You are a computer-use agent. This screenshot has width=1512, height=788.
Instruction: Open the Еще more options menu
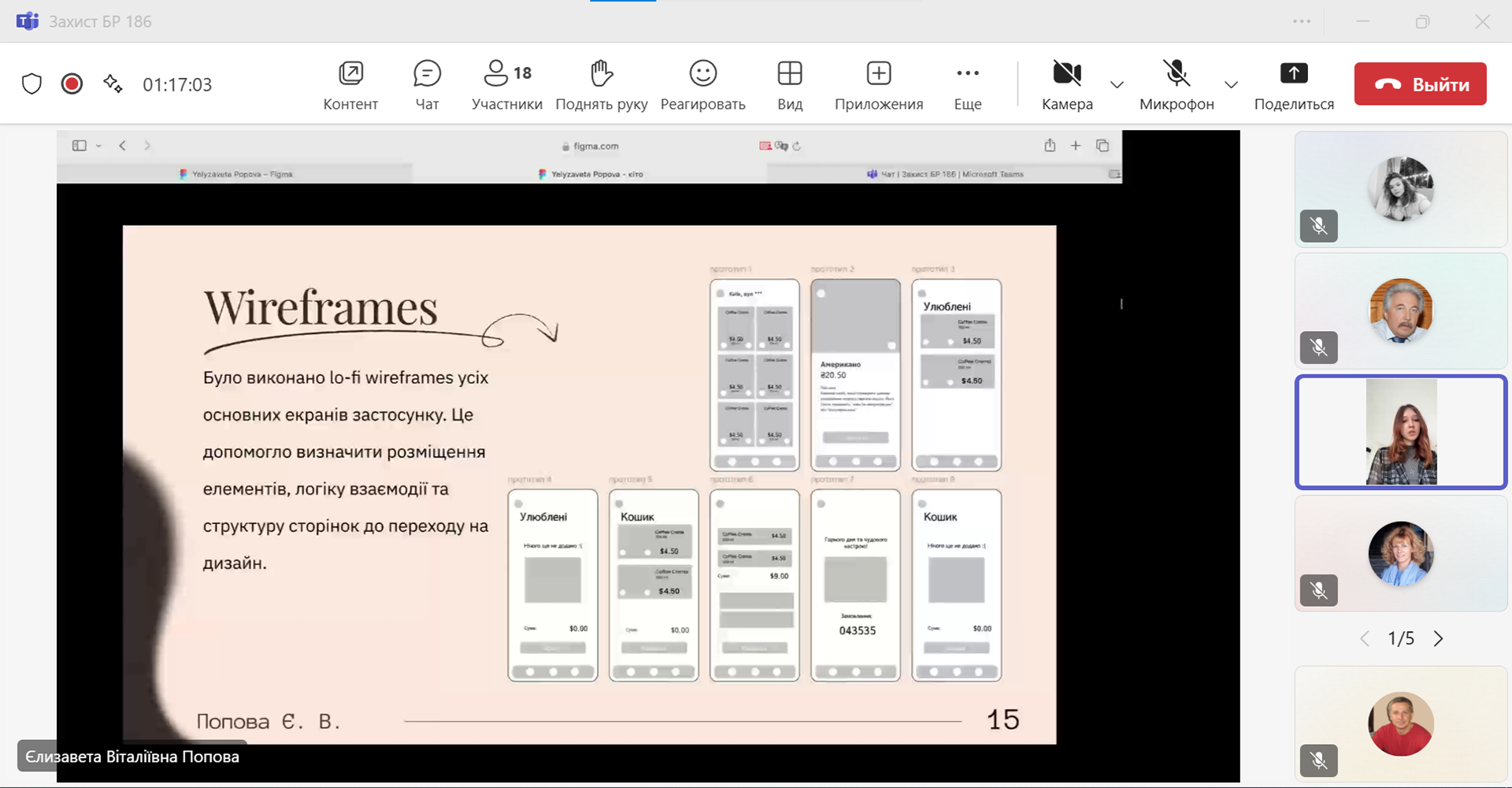coord(967,84)
